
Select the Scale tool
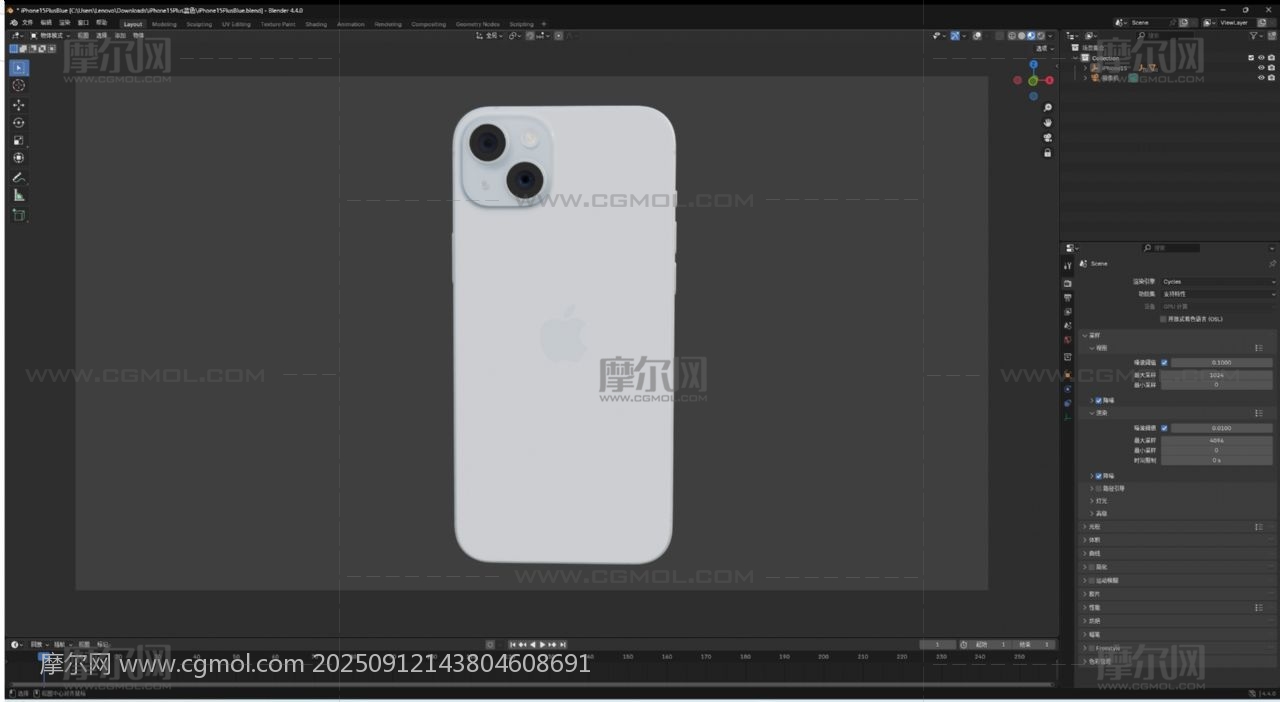[19, 141]
